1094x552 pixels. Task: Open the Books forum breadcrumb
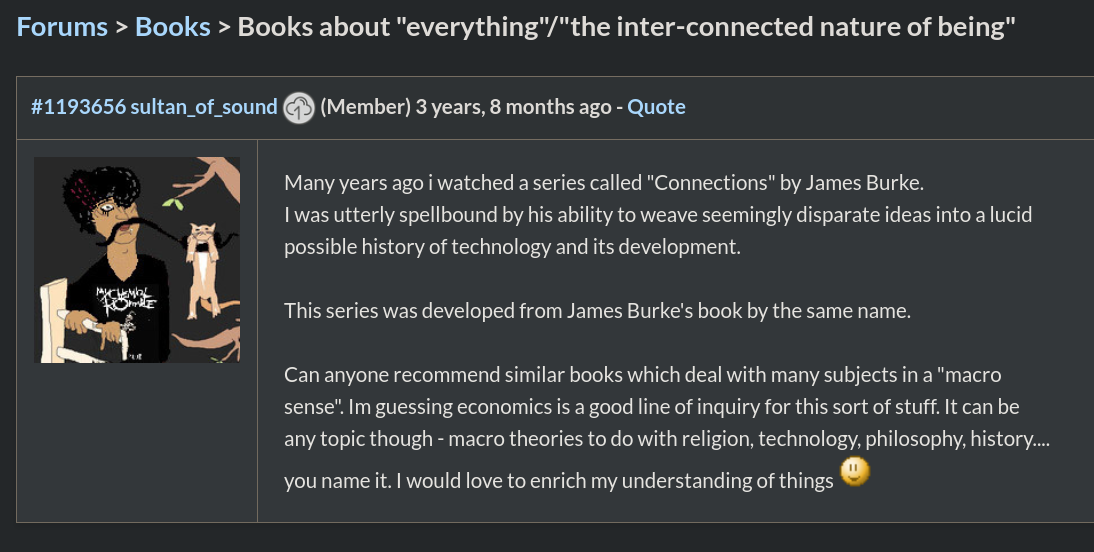coord(172,27)
